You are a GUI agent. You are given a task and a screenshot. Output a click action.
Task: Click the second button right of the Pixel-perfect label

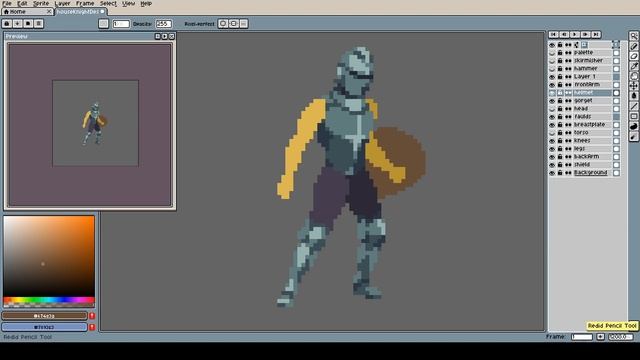pyautogui.click(x=233, y=24)
